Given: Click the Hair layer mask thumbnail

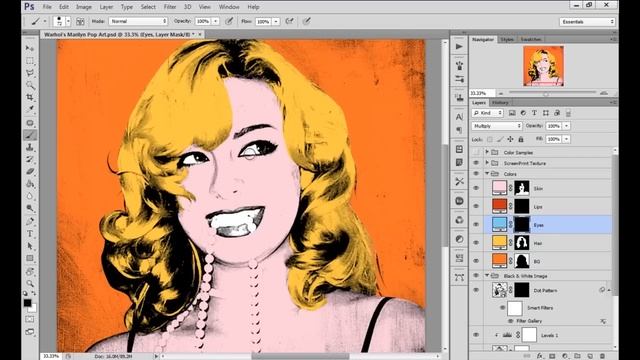Looking at the screenshot, I should point(522,243).
